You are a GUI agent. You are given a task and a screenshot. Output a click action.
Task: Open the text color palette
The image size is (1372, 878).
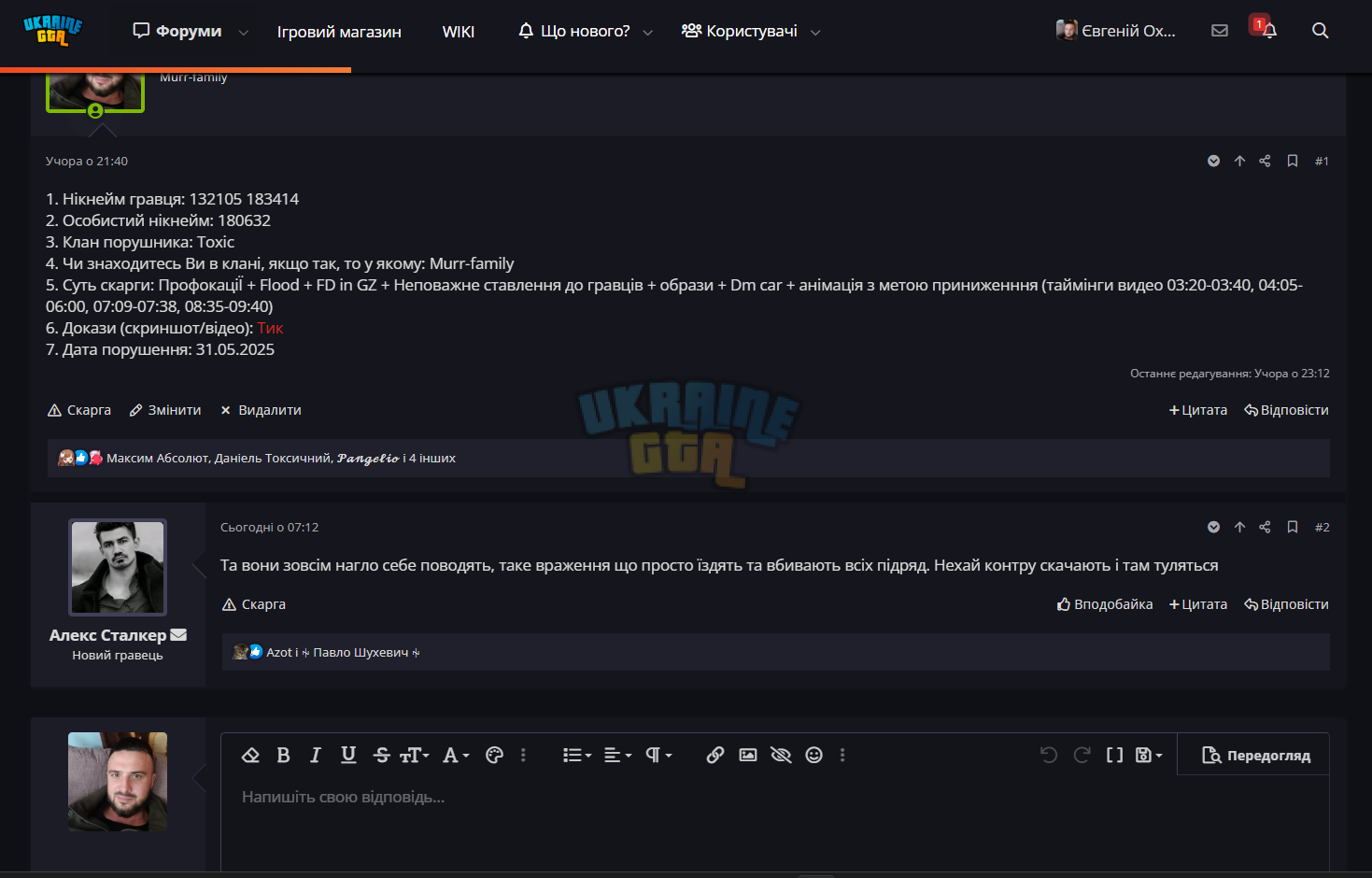(495, 755)
